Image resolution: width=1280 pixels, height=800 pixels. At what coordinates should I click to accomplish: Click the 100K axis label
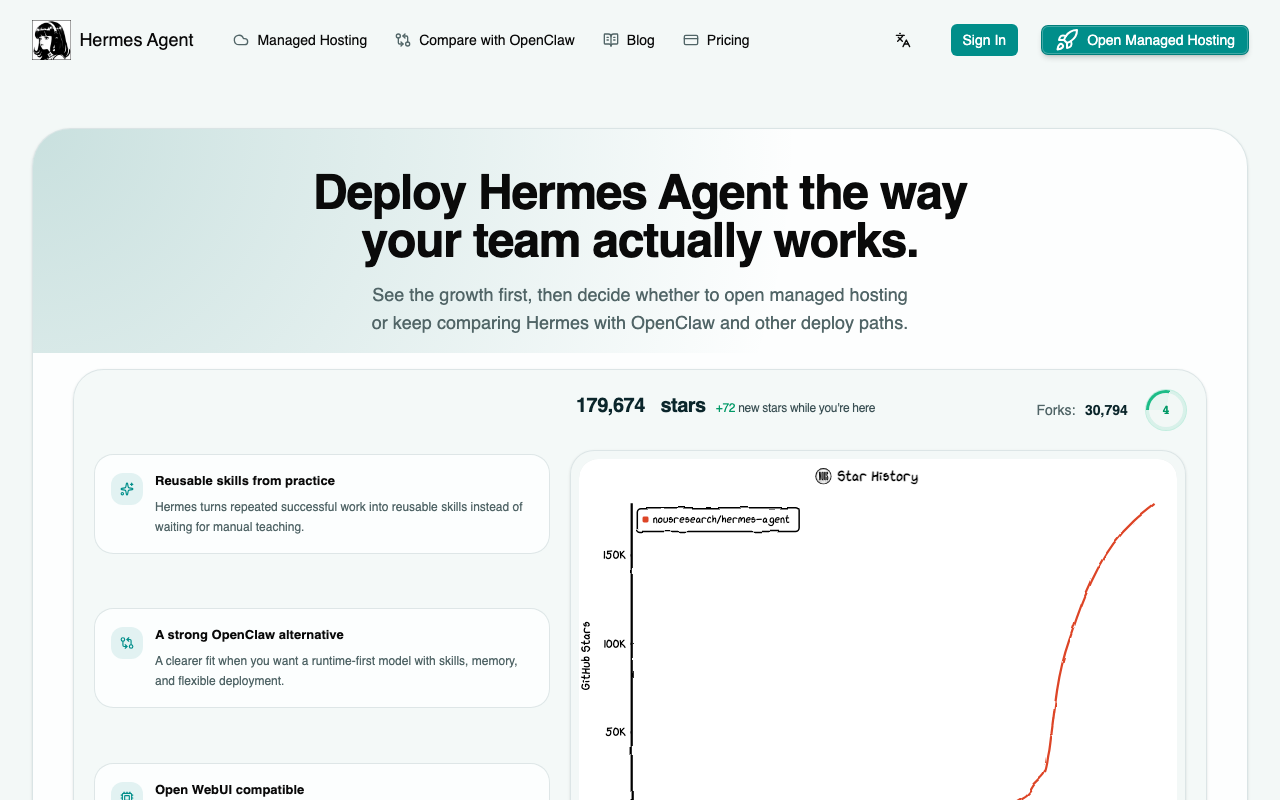point(614,644)
